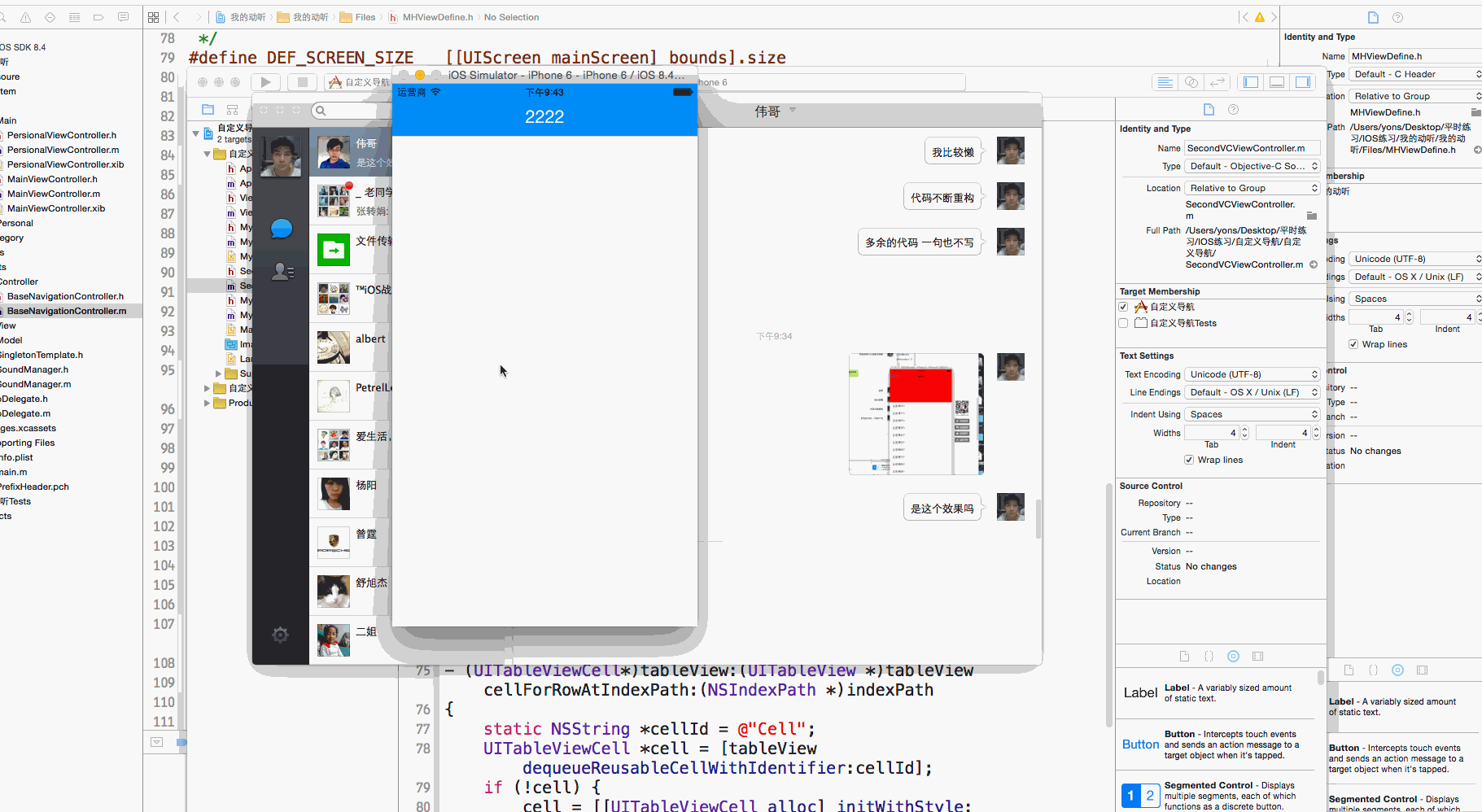
Task: Open the Version editor arrows icon
Action: (x=1218, y=82)
